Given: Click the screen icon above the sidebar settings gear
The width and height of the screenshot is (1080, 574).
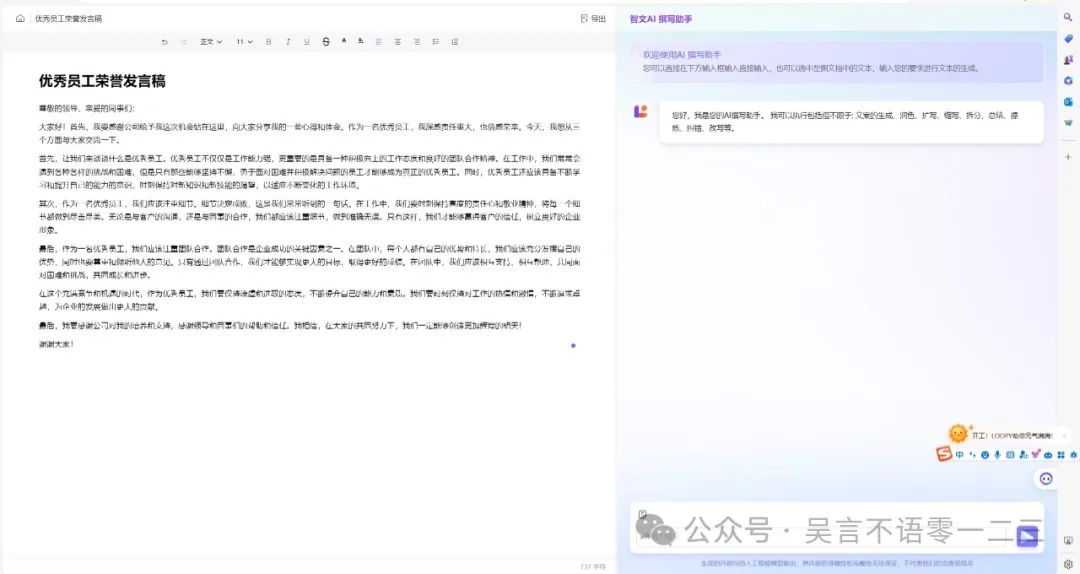Looking at the screenshot, I should (1068, 541).
